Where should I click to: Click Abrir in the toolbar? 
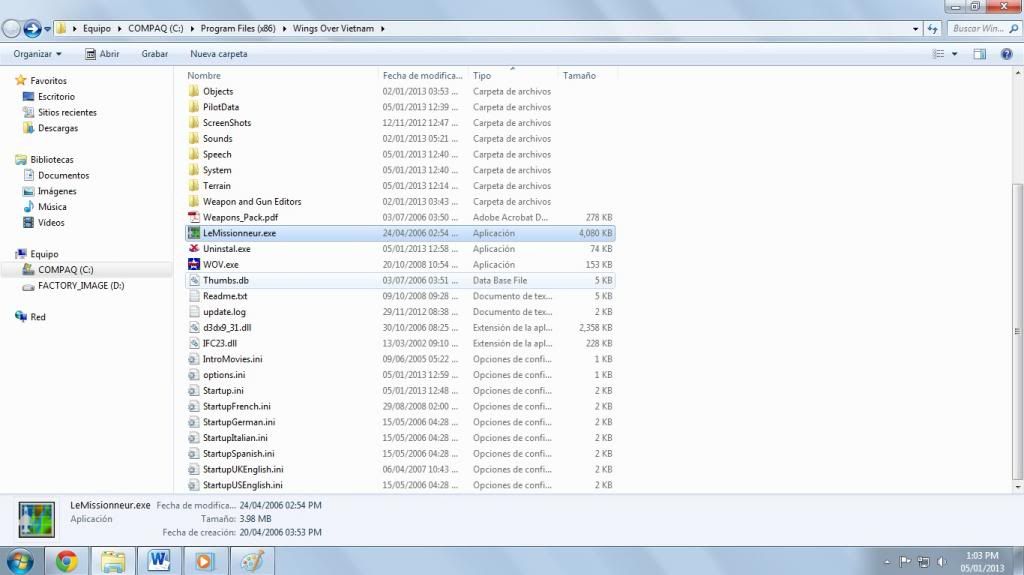(102, 54)
